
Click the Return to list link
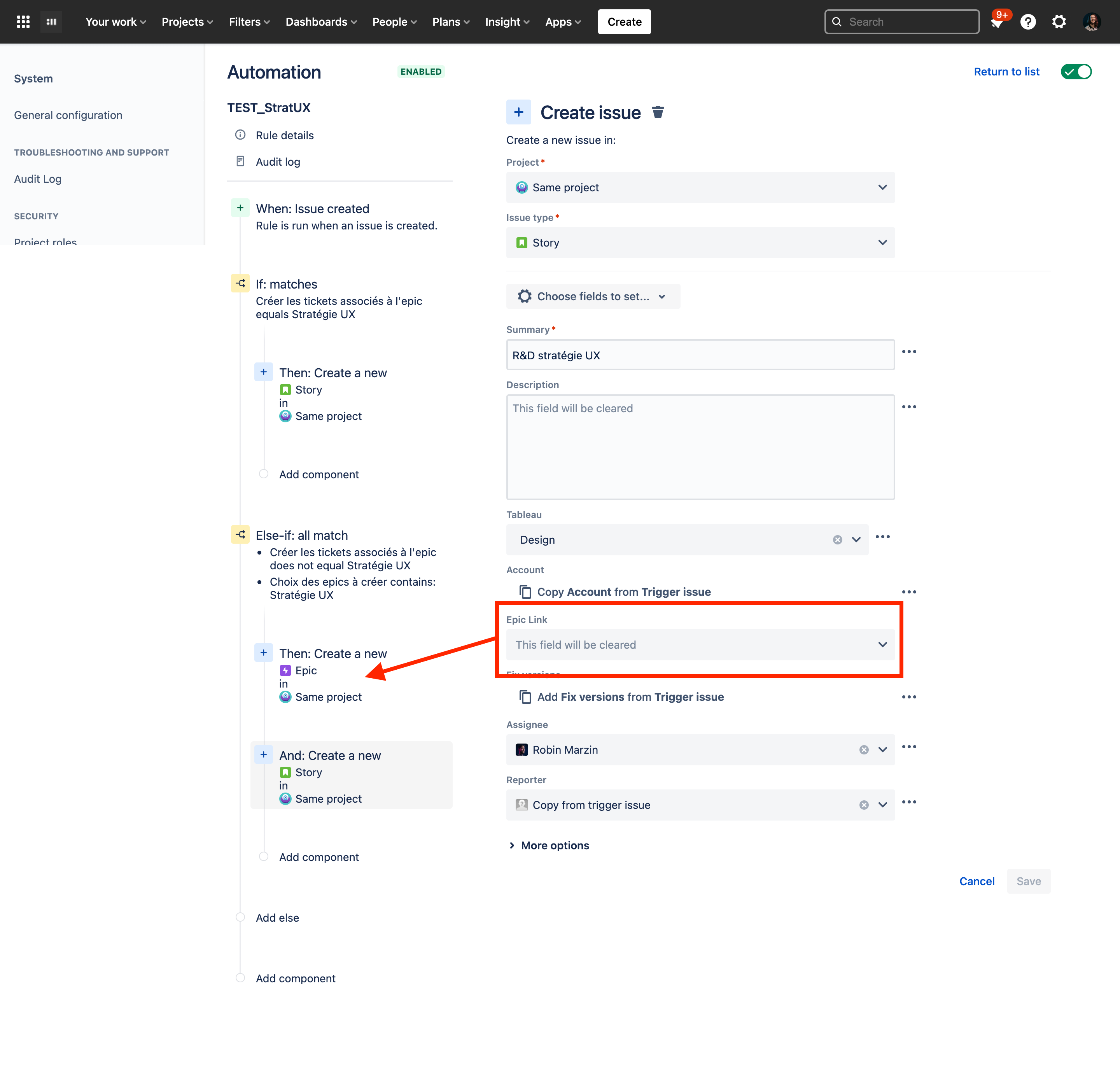point(1006,72)
